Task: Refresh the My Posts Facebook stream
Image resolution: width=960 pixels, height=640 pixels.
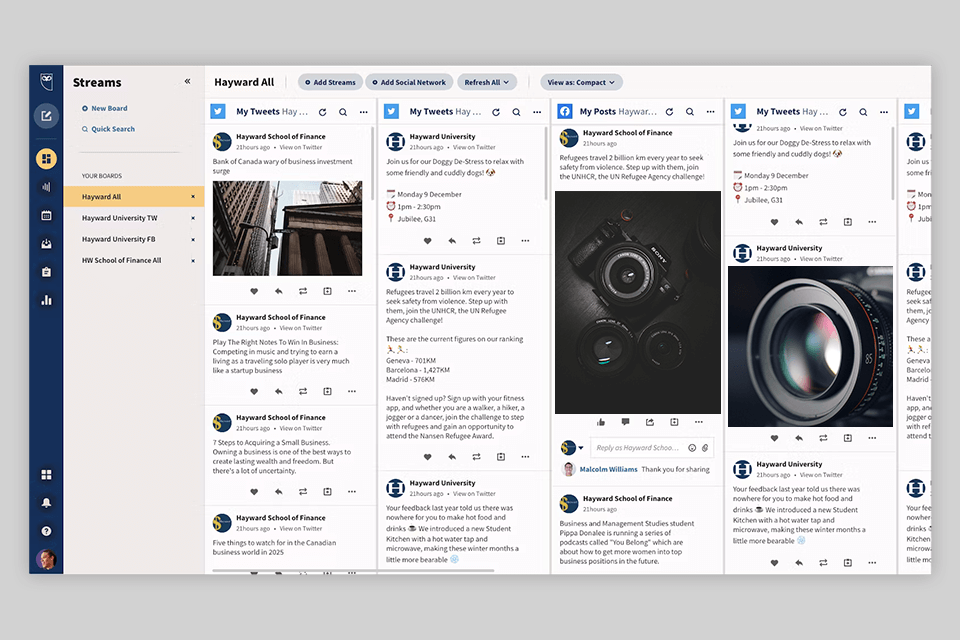Action: coord(669,112)
